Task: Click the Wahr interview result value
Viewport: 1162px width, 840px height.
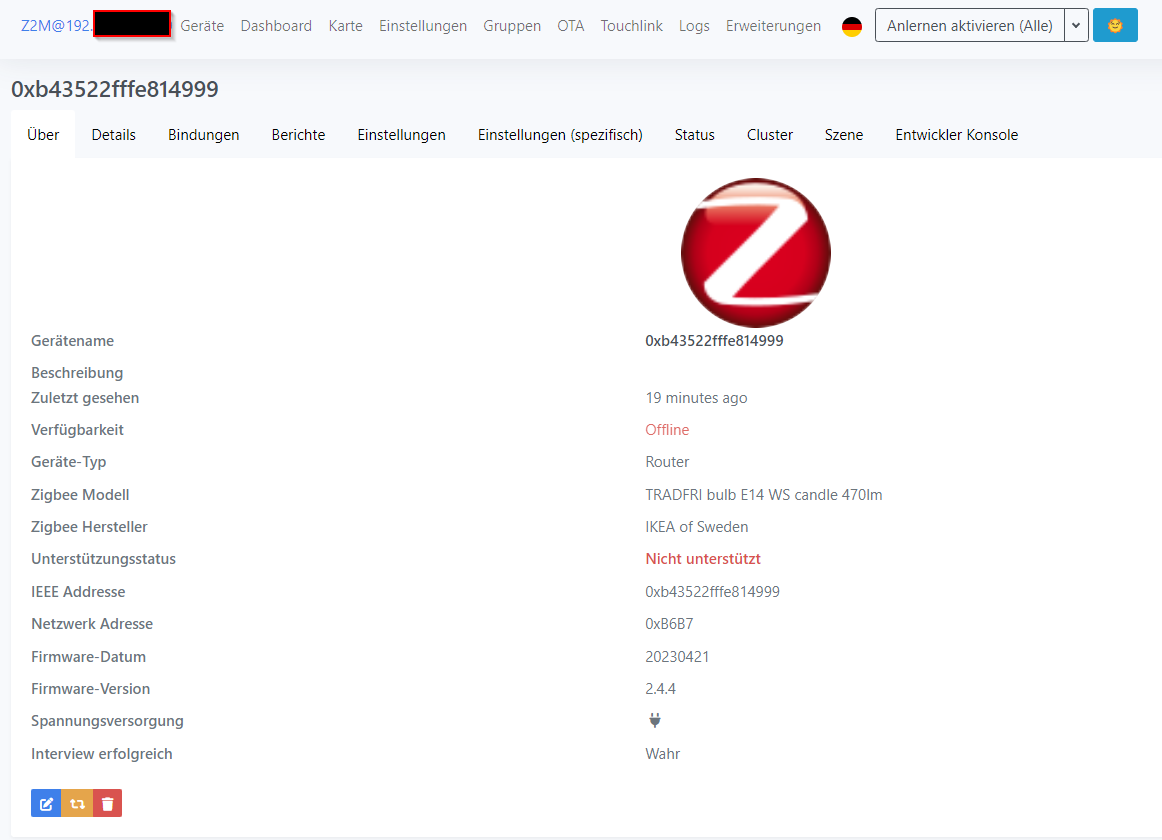Action: tap(663, 754)
